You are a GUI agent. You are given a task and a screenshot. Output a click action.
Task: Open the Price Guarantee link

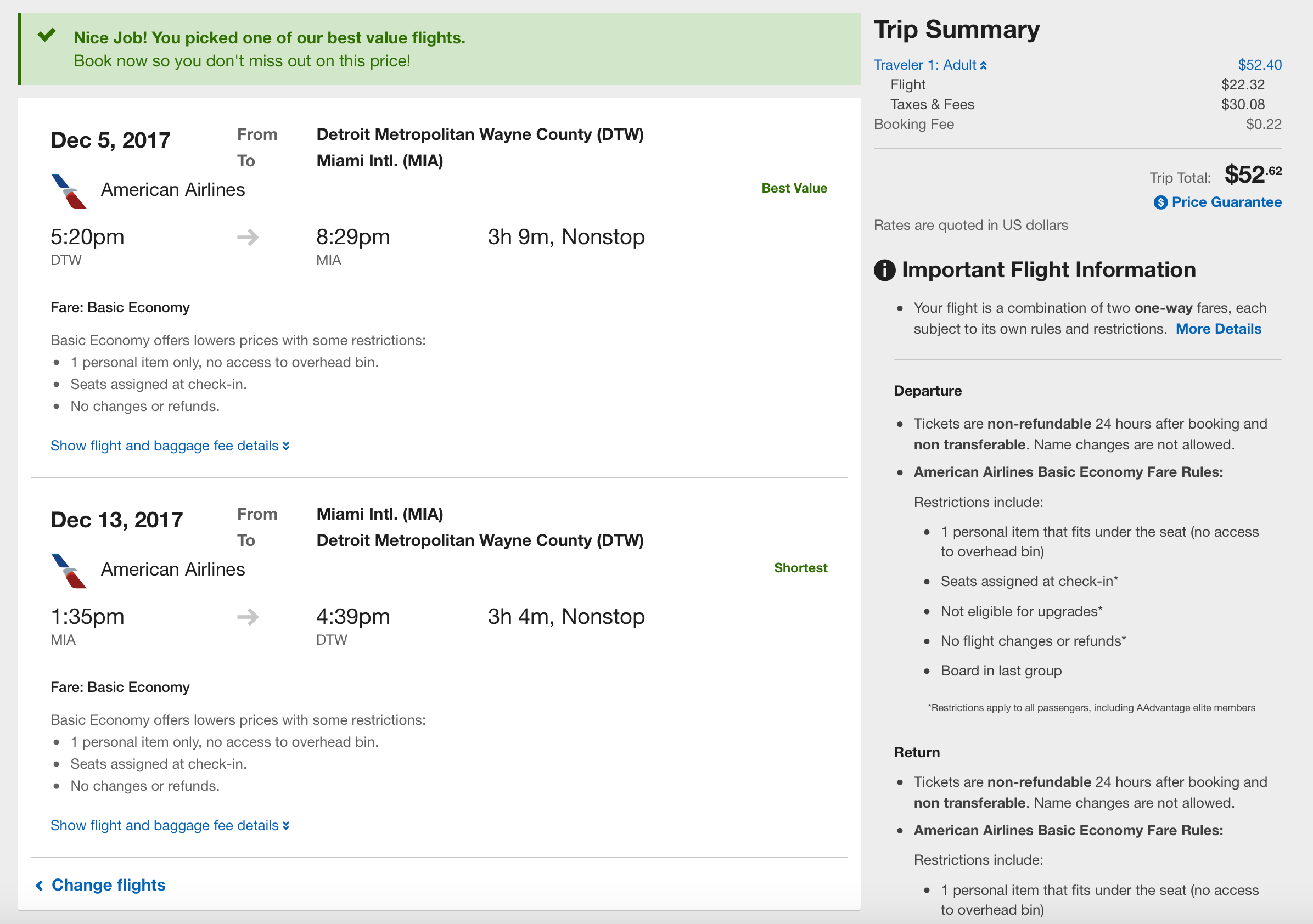(1226, 202)
